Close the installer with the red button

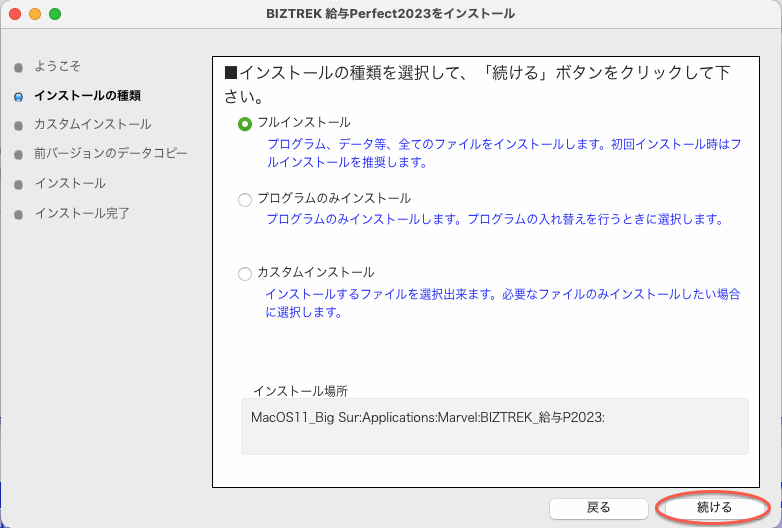tap(15, 14)
